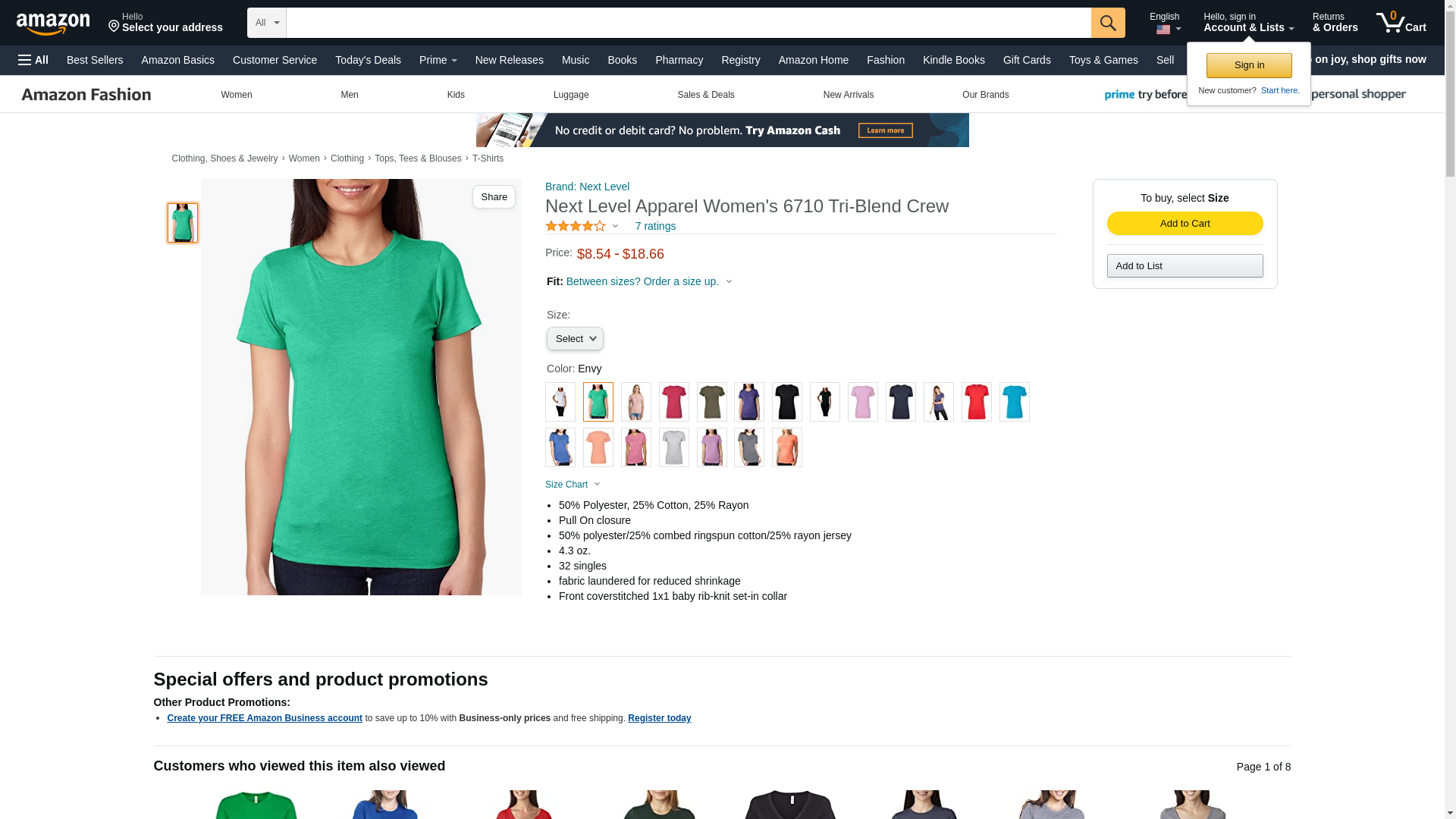Select the Women fashion tab

coord(237,95)
